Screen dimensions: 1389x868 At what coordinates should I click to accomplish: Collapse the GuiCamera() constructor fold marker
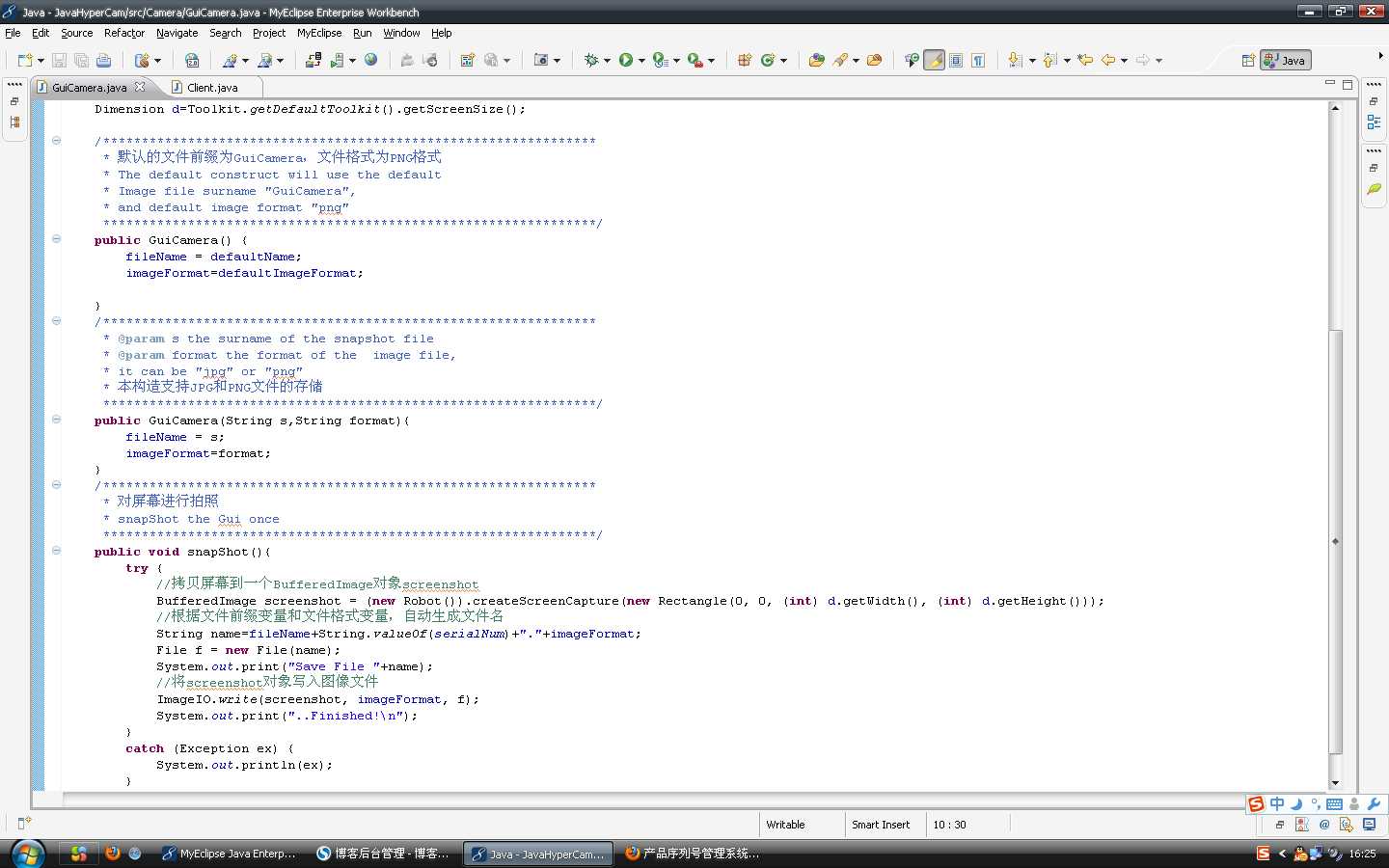click(x=56, y=238)
